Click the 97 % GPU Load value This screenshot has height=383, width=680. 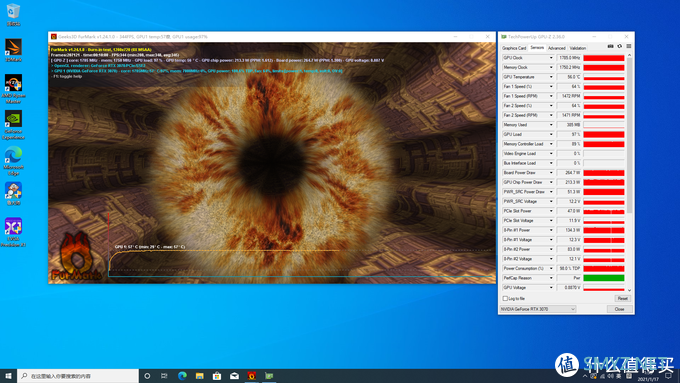569,134
